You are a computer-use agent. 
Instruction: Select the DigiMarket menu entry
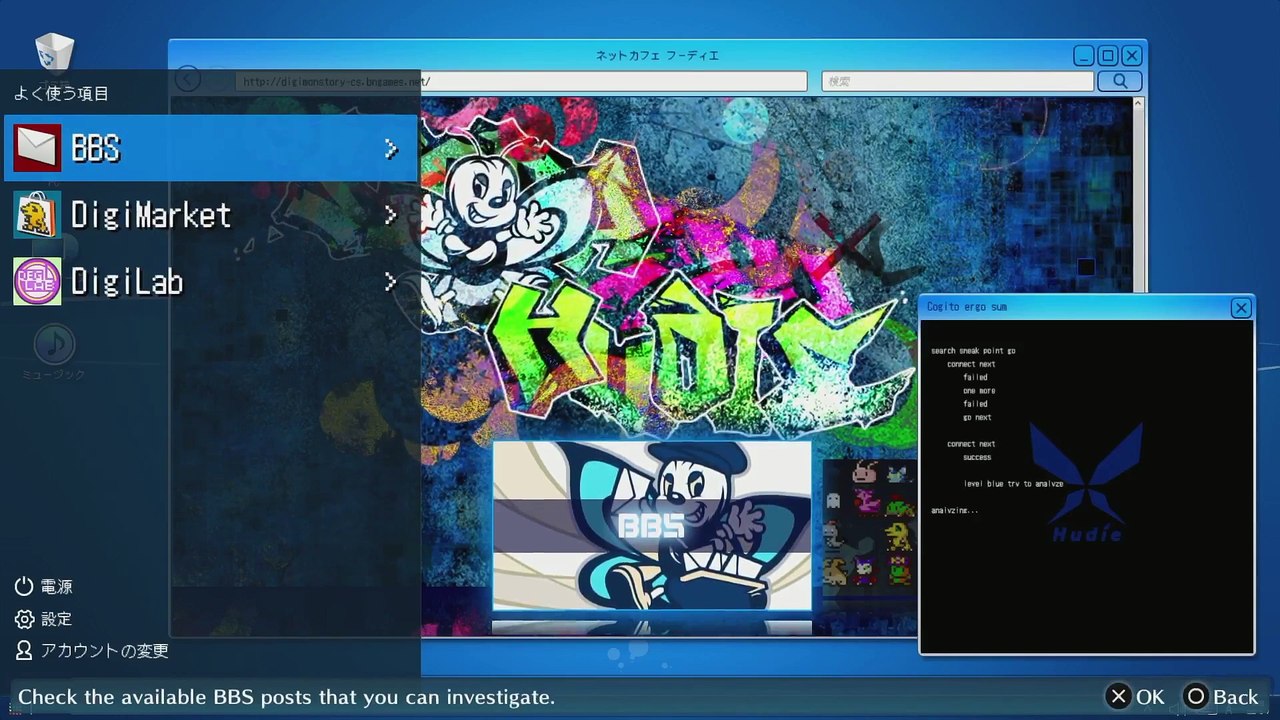pyautogui.click(x=210, y=215)
